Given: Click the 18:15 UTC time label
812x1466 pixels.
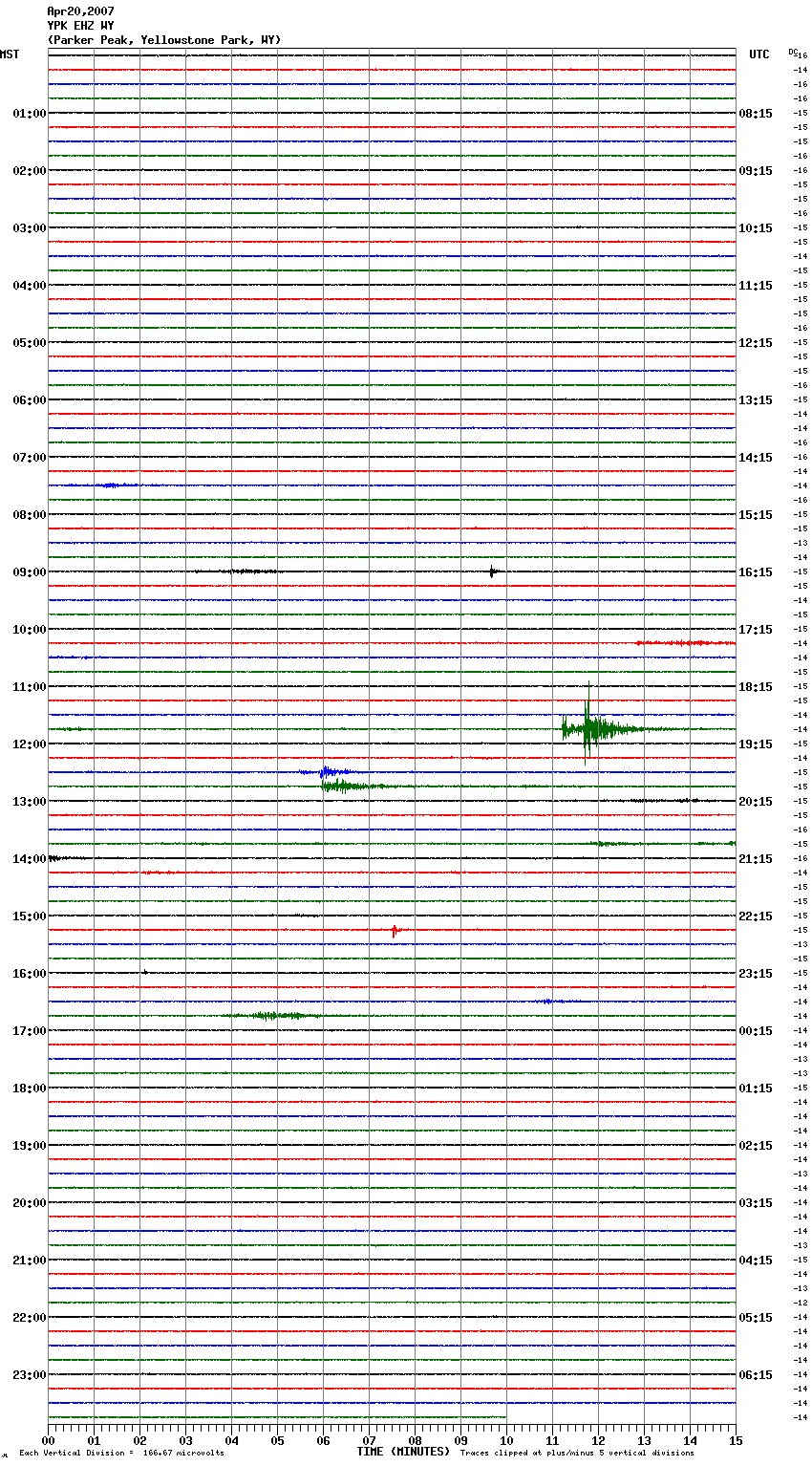Looking at the screenshot, I should (x=756, y=687).
